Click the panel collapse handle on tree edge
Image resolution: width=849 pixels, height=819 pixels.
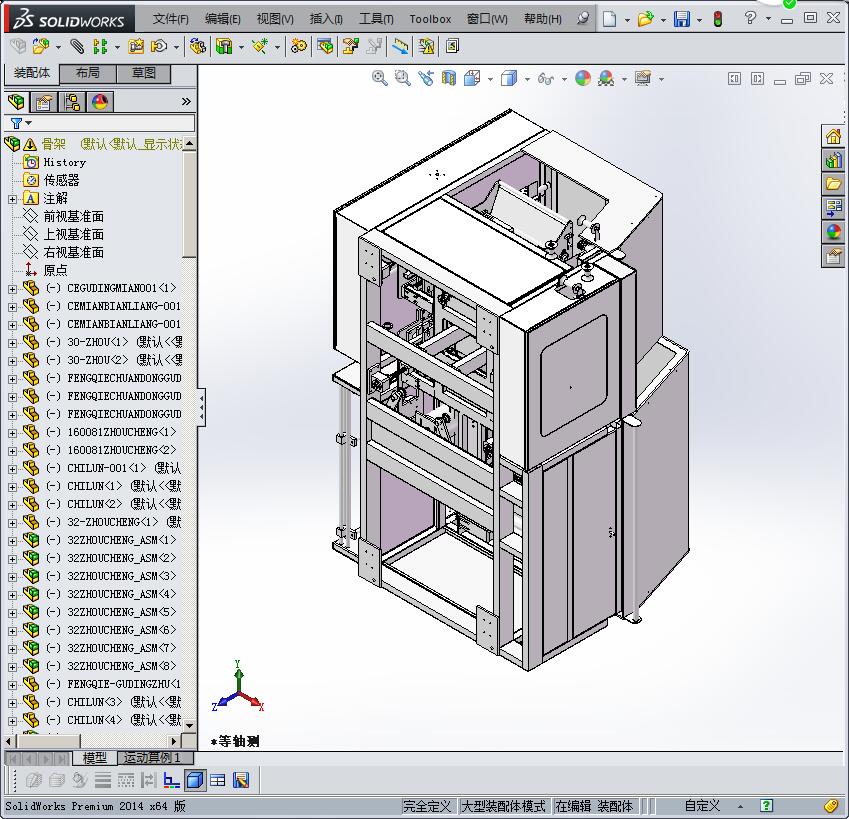(201, 407)
